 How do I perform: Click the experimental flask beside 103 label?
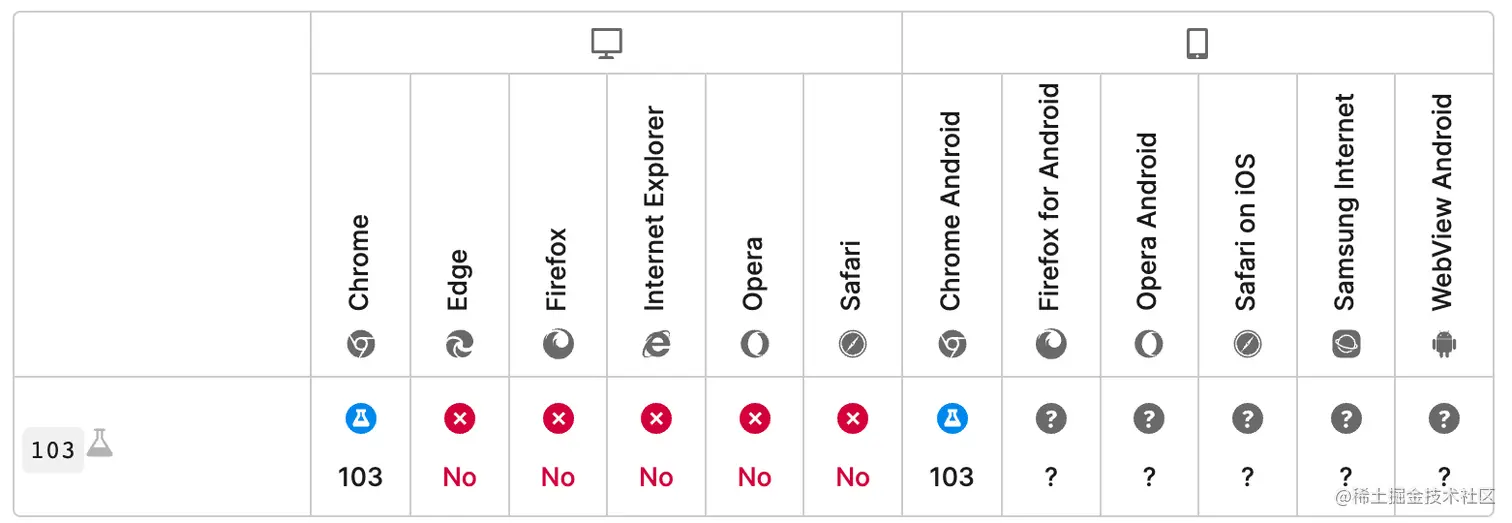coord(99,443)
